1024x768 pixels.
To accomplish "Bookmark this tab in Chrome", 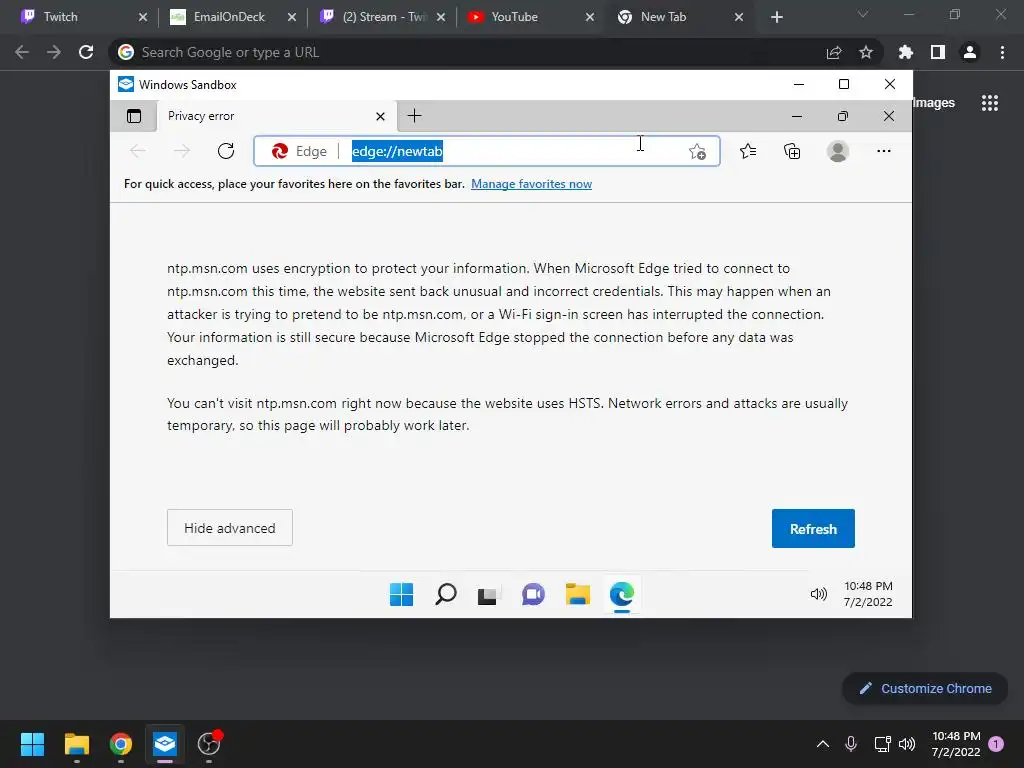I will [x=865, y=52].
